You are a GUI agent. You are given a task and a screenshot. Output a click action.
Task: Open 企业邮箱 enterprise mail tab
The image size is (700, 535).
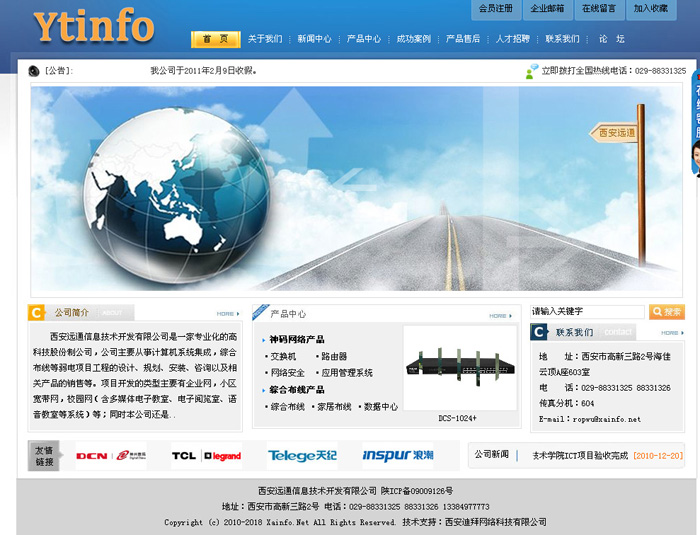point(547,9)
